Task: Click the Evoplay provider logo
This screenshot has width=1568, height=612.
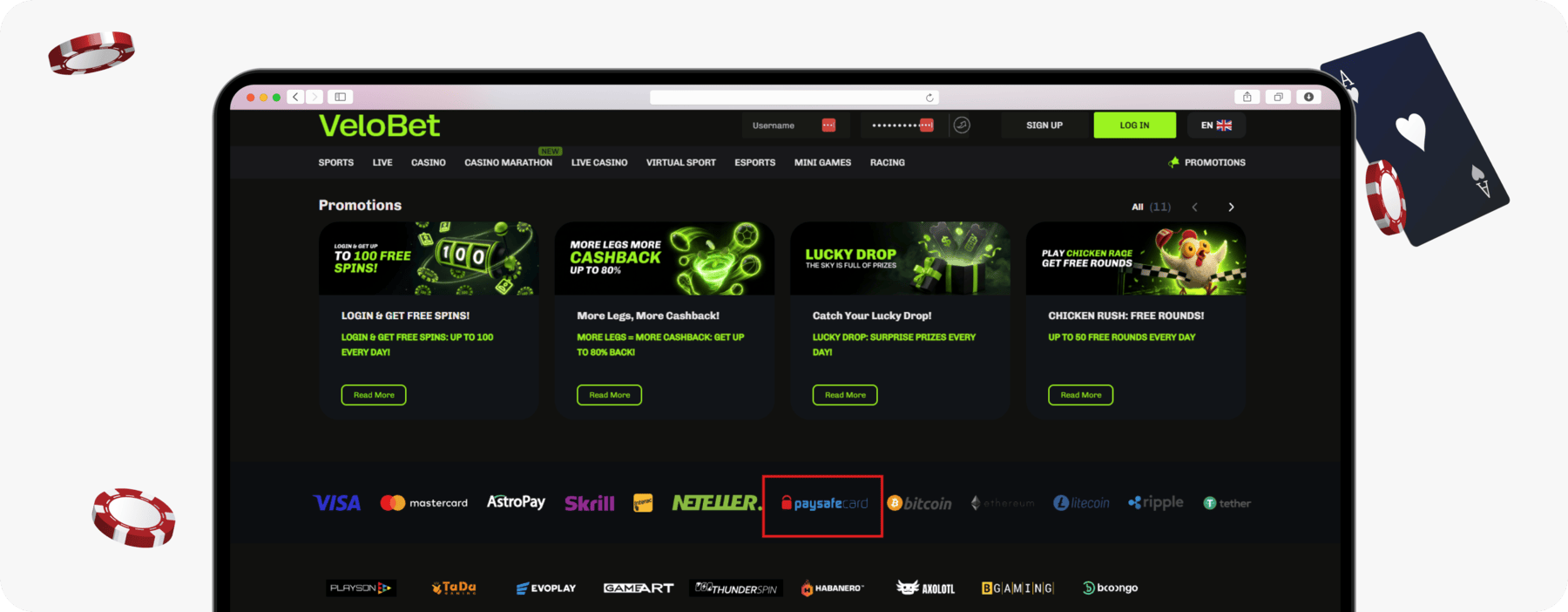Action: coord(546,588)
